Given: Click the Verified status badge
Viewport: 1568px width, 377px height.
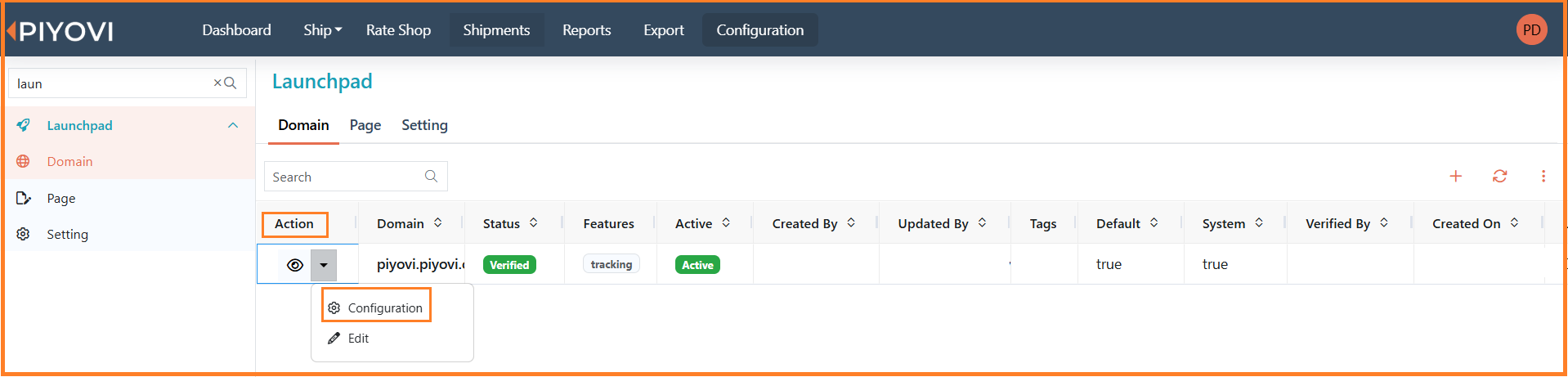Looking at the screenshot, I should pos(509,265).
